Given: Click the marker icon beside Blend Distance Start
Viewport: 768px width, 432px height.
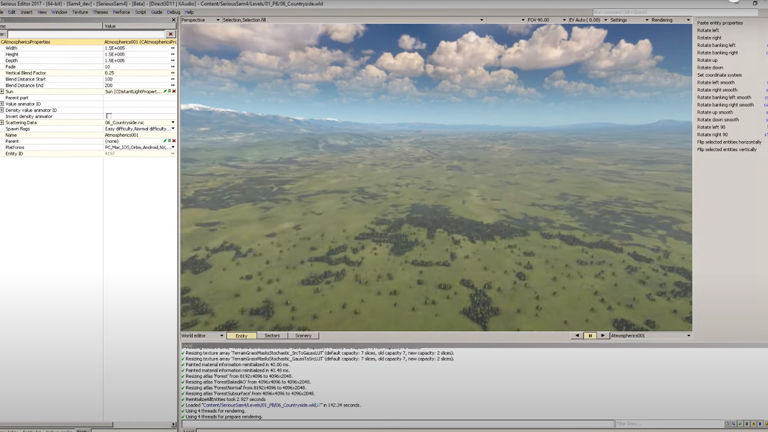Looking at the screenshot, I should (x=173, y=79).
